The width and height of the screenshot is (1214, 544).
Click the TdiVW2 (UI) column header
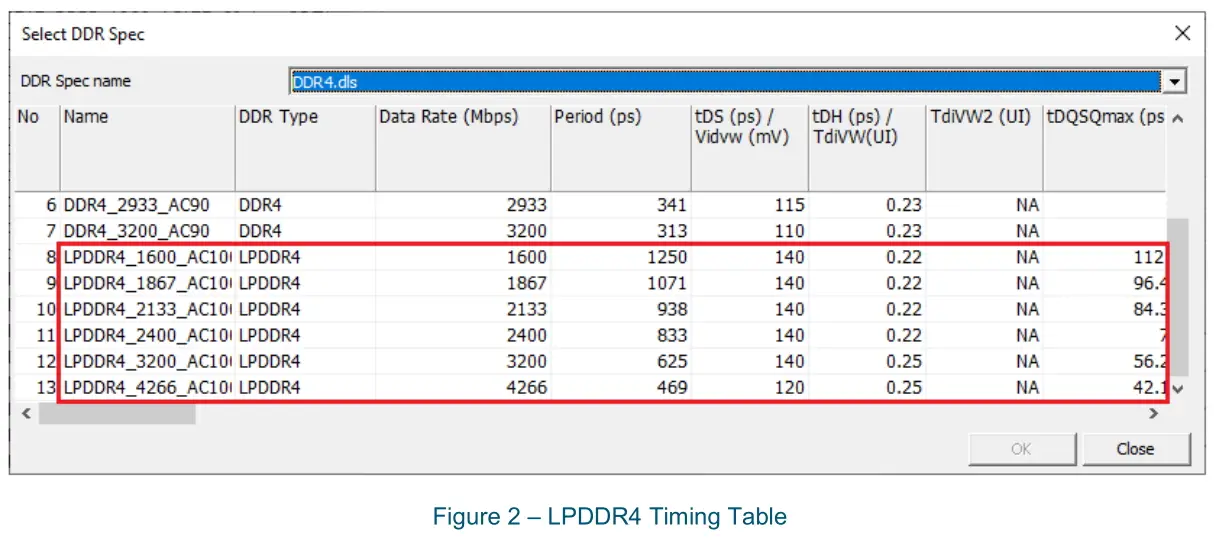click(984, 146)
